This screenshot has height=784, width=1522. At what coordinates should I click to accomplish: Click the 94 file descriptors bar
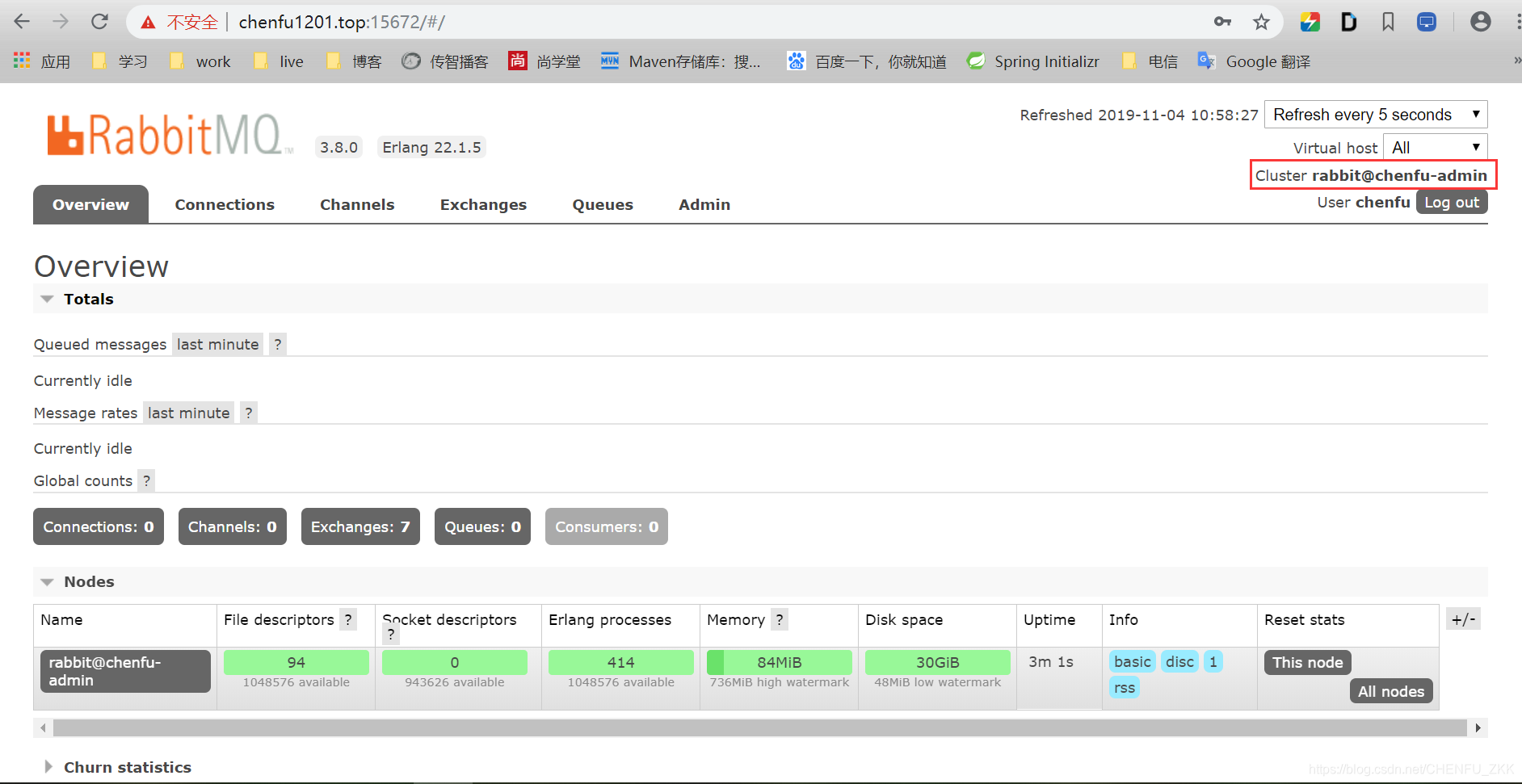point(296,662)
